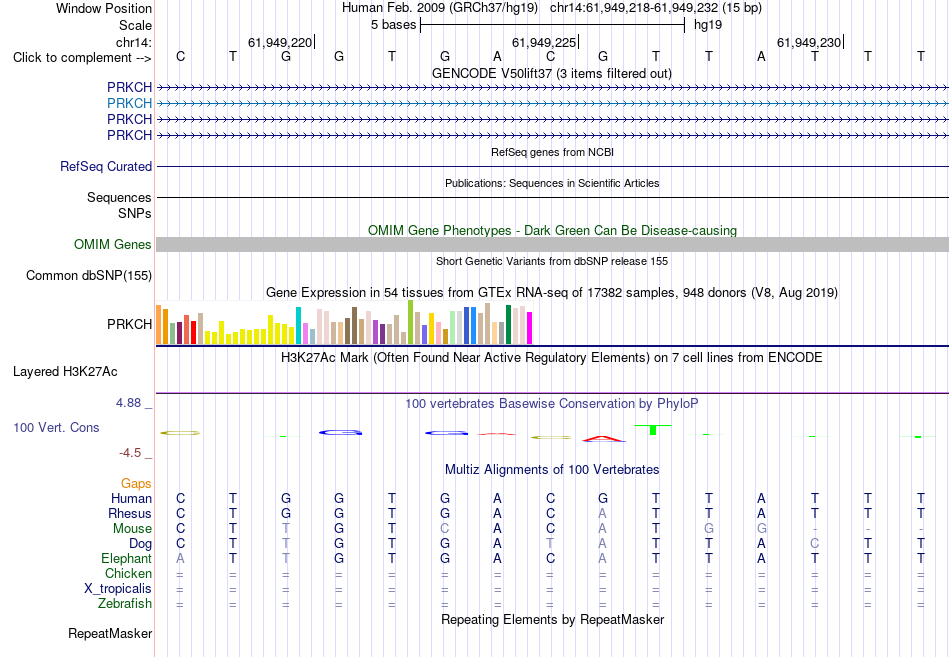Select the Zebrafish alignment row label
This screenshot has width=950, height=657.
click(125, 604)
